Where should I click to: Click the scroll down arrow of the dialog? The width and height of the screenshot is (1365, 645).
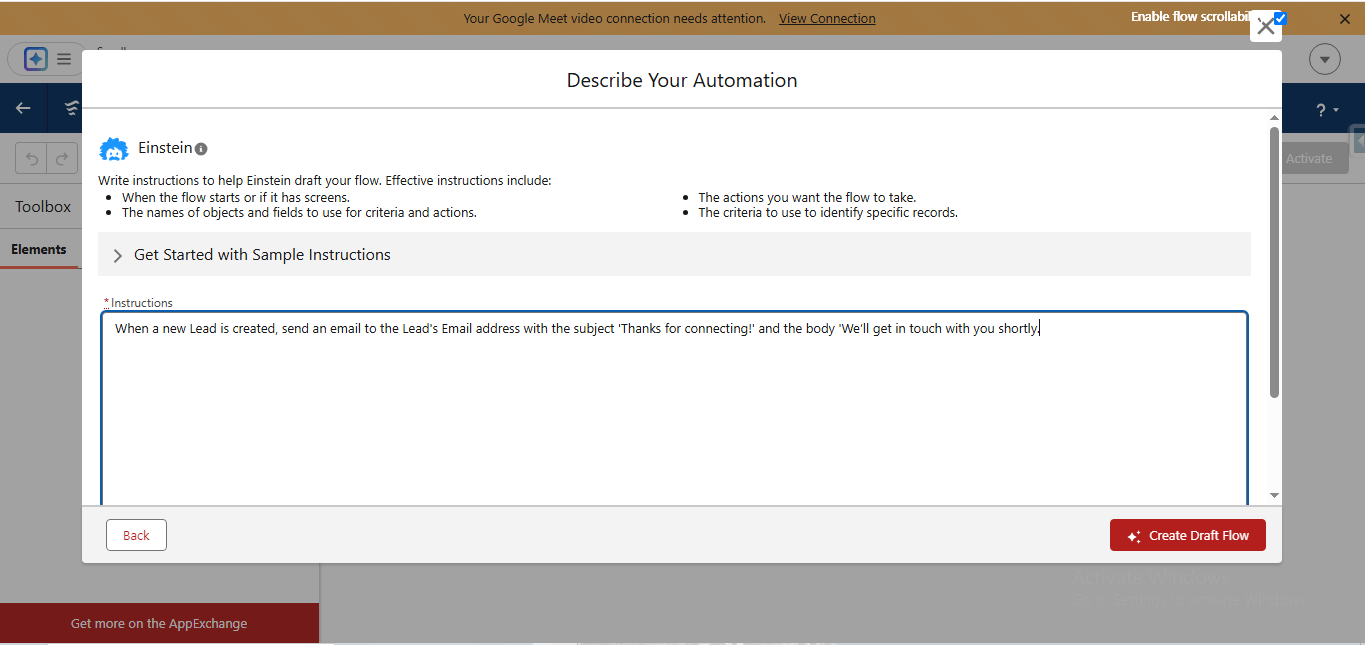pos(1274,495)
